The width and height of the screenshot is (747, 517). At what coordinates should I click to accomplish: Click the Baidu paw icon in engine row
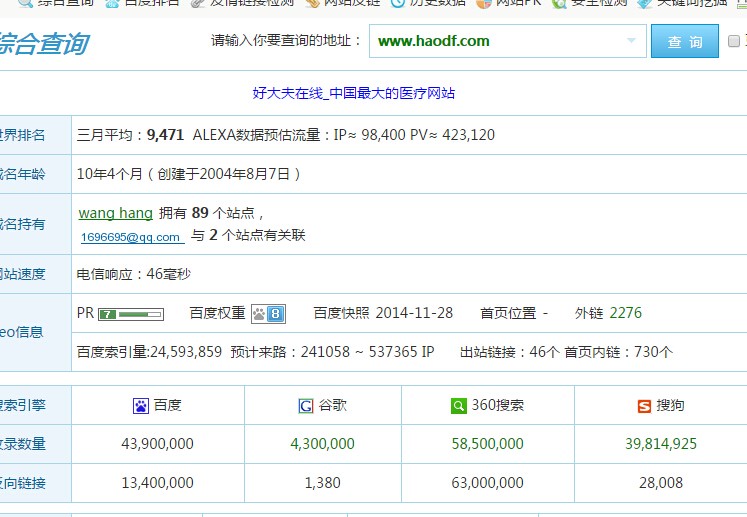tap(141, 406)
